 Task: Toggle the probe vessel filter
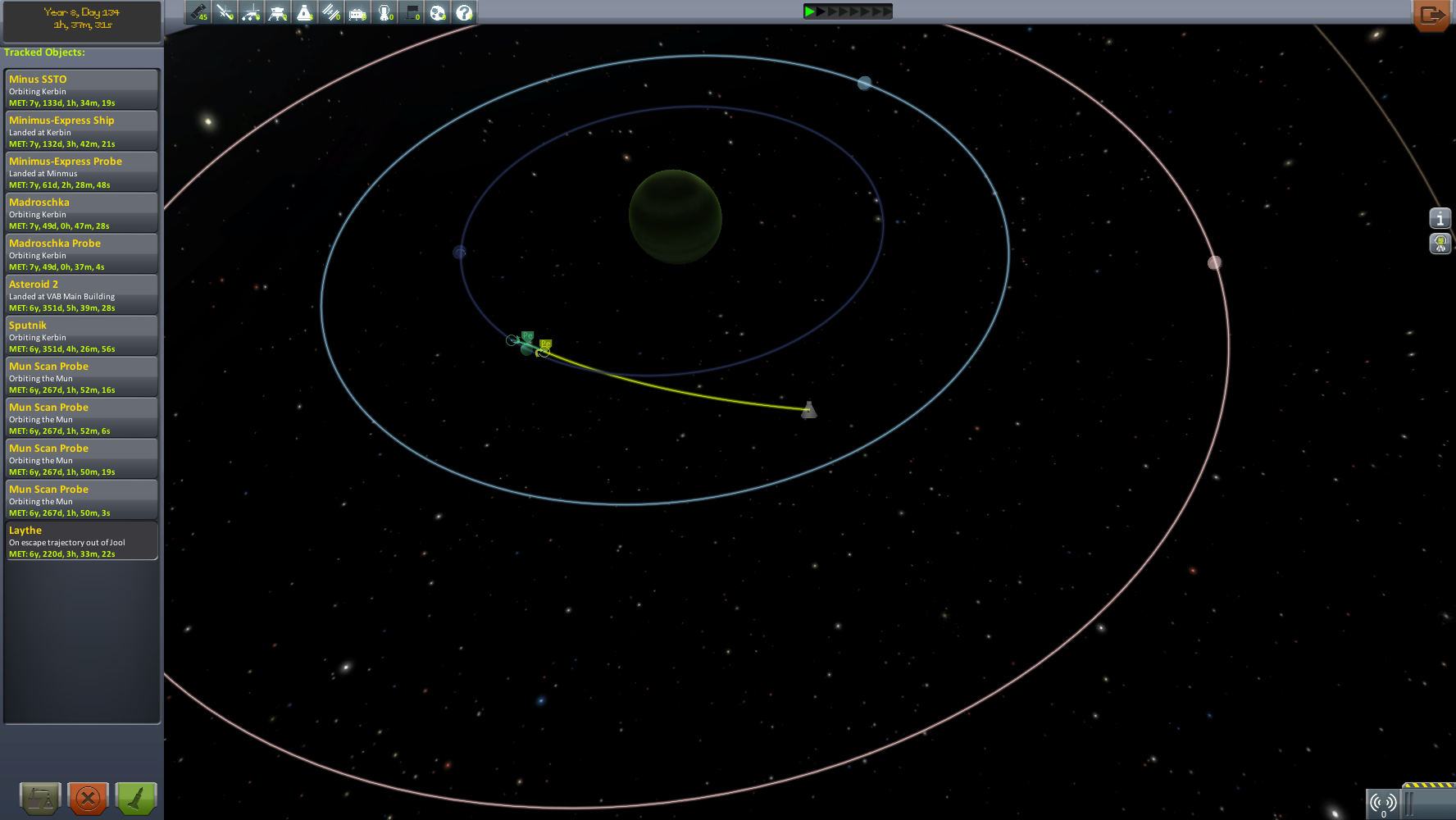(x=225, y=12)
